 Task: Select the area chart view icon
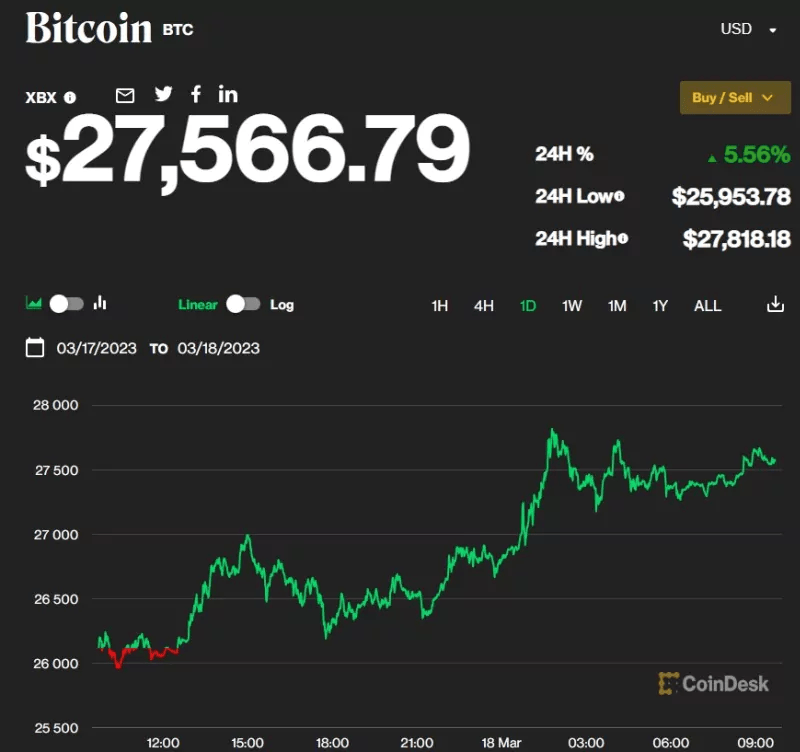36,304
